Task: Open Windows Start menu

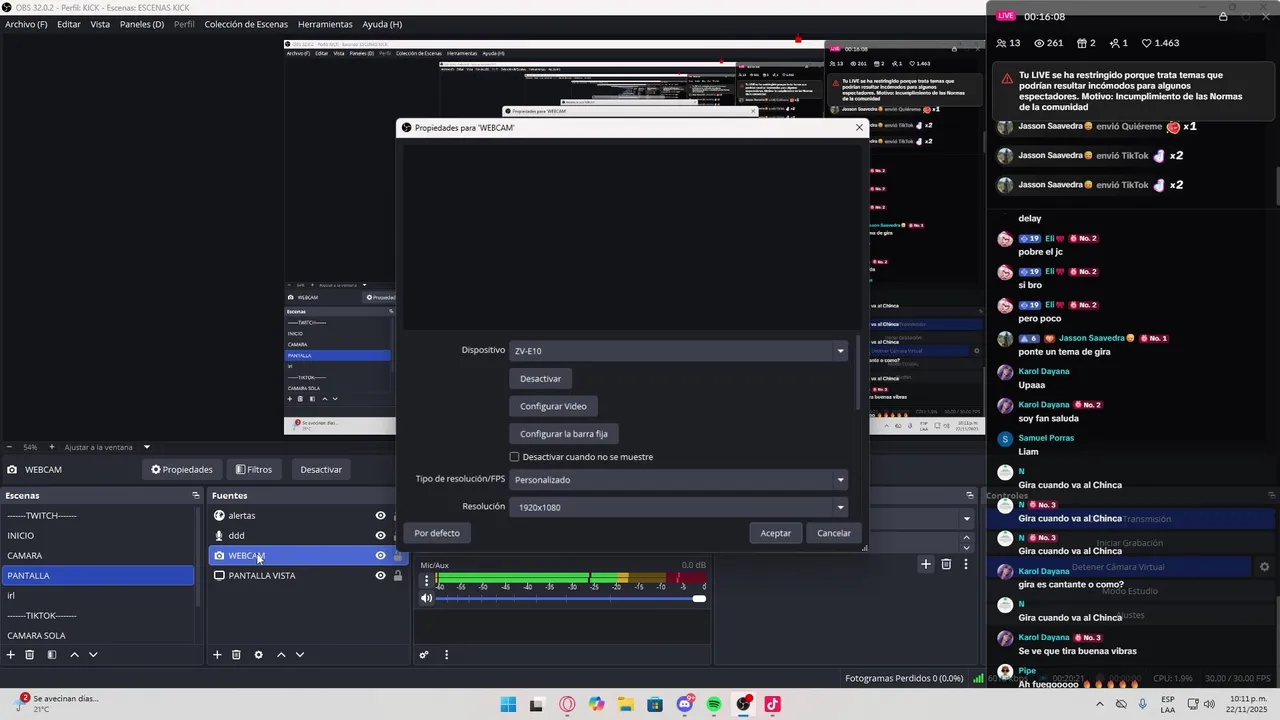Action: (508, 704)
